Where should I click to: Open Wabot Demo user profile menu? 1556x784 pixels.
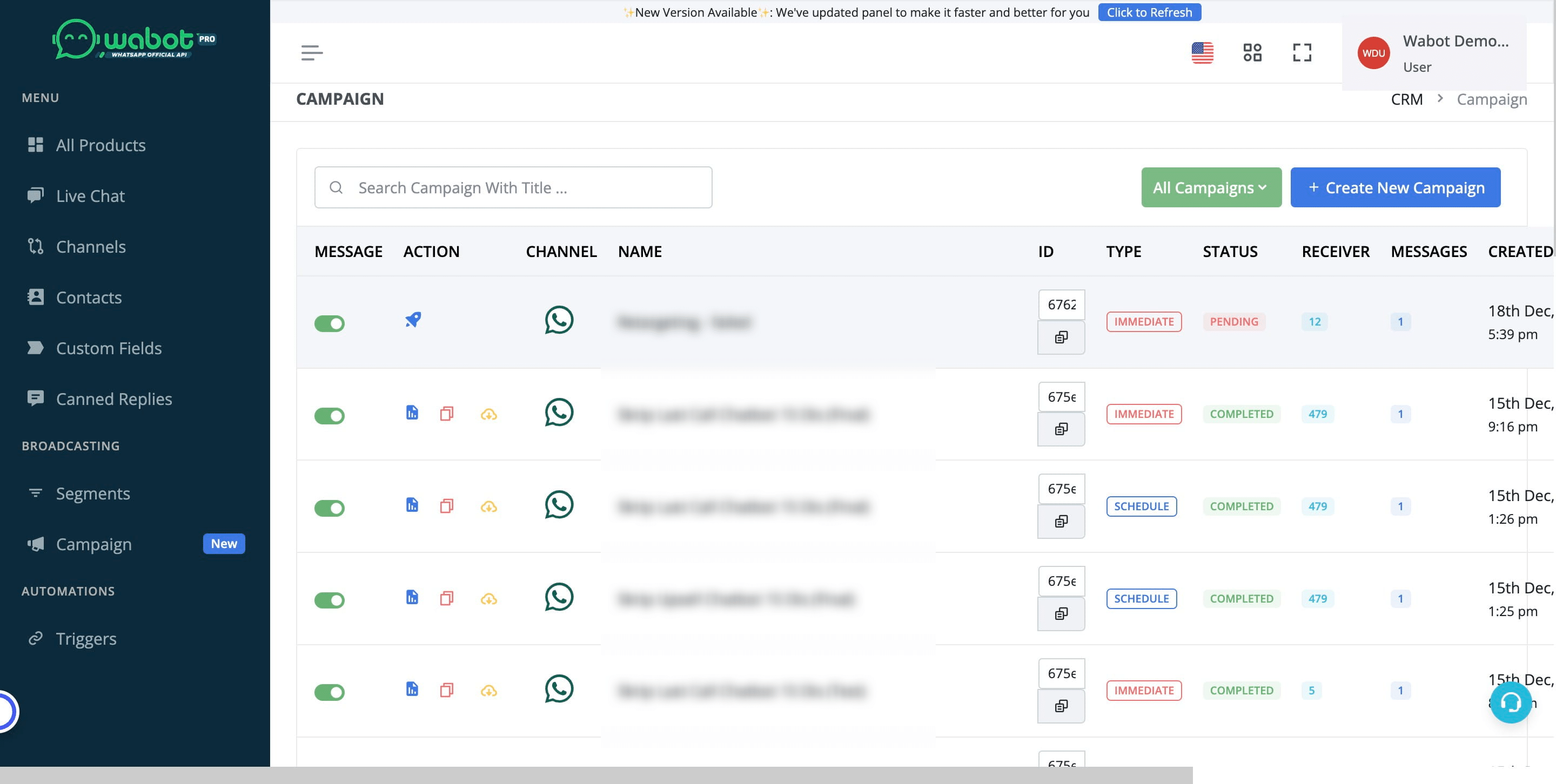tap(1433, 53)
